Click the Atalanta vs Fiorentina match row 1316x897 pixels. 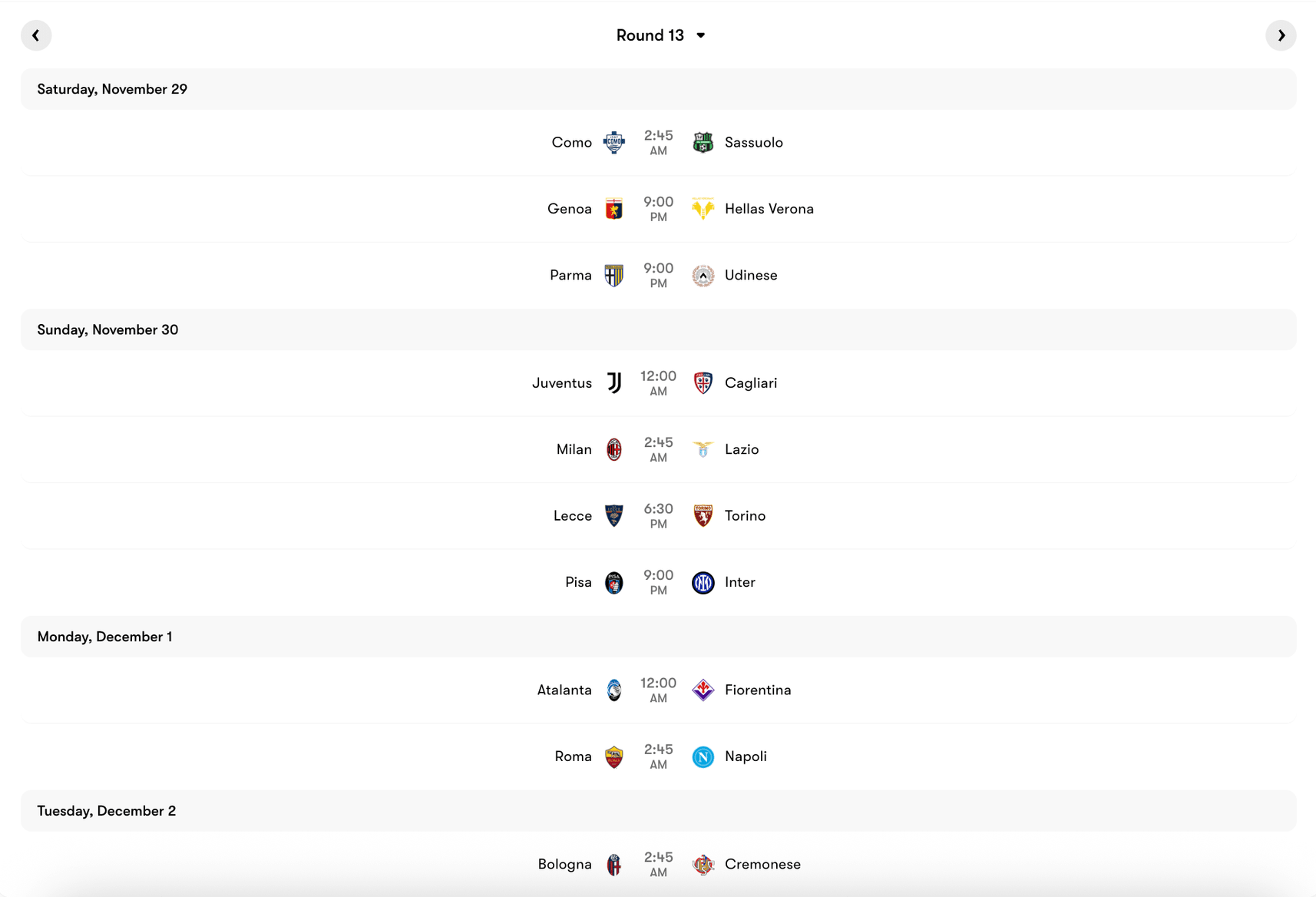[x=658, y=690]
